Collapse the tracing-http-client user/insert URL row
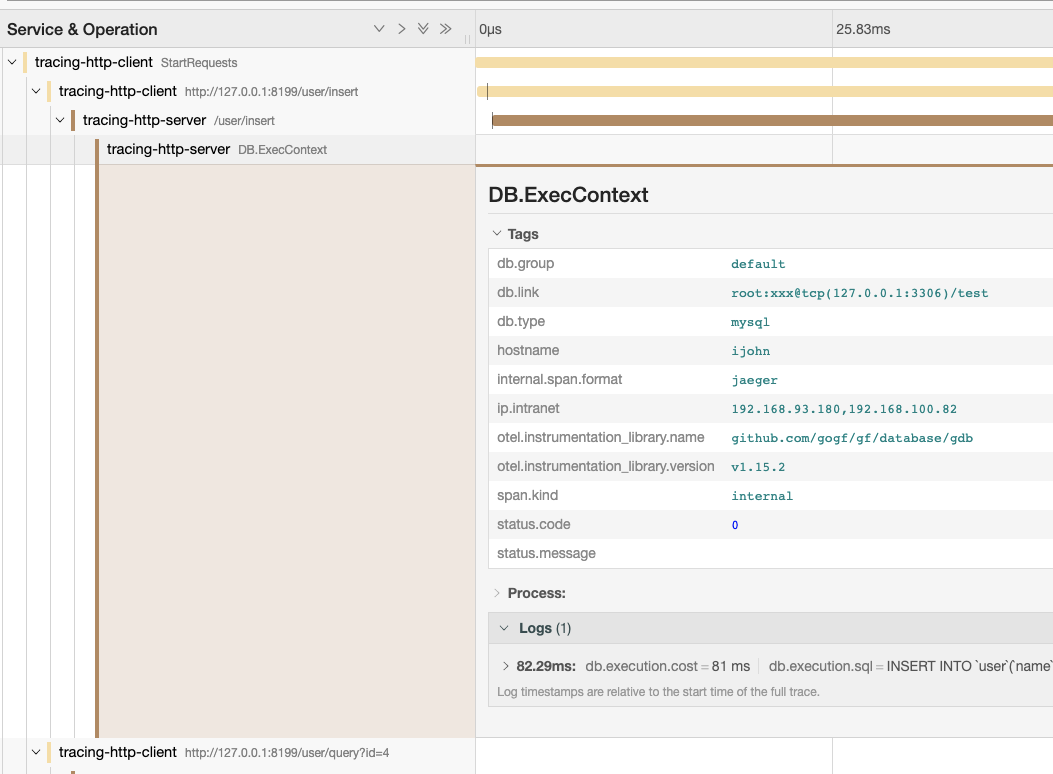This screenshot has width=1053, height=774. pyautogui.click(x=36, y=91)
